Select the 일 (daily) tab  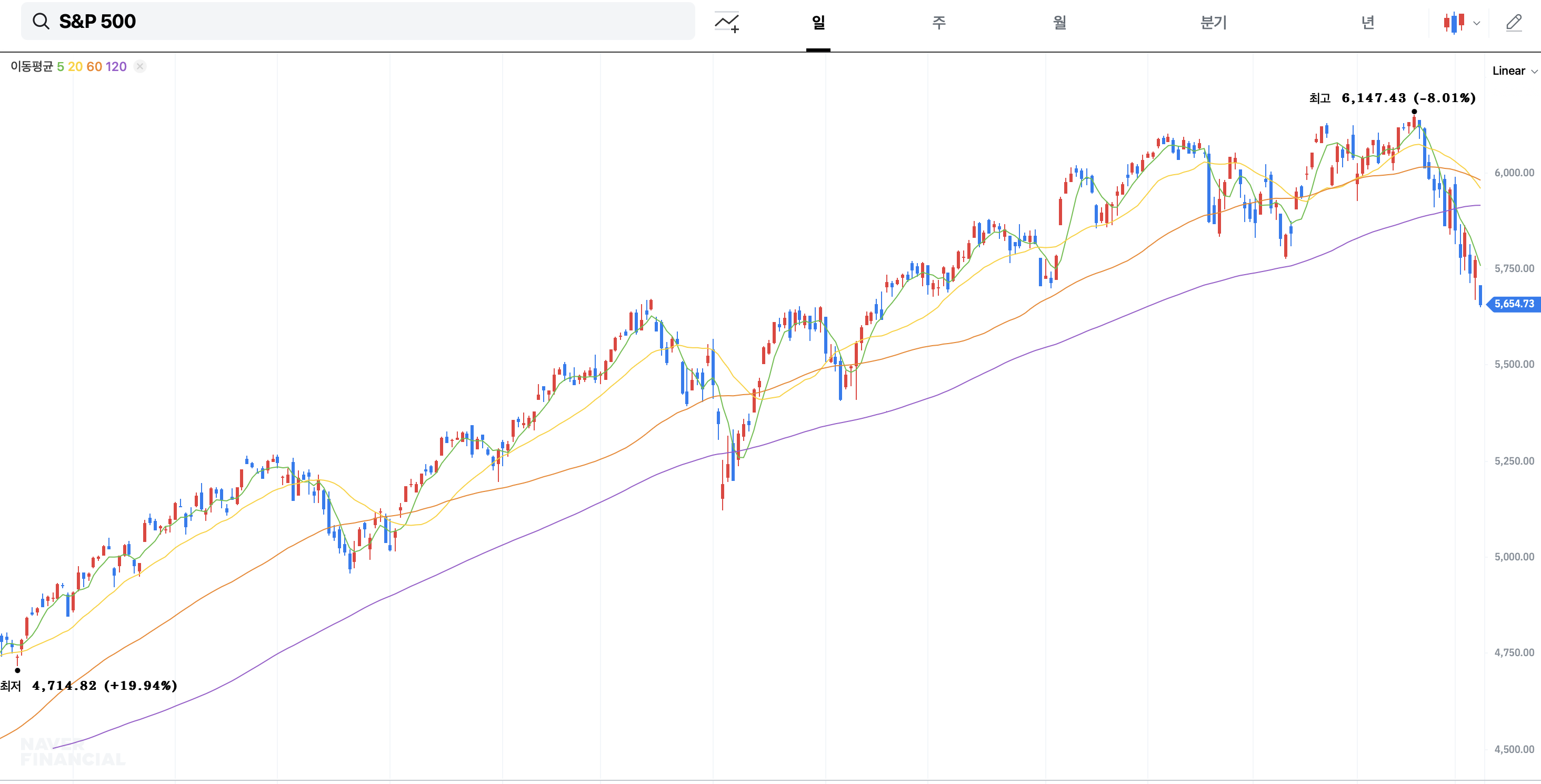pyautogui.click(x=818, y=23)
